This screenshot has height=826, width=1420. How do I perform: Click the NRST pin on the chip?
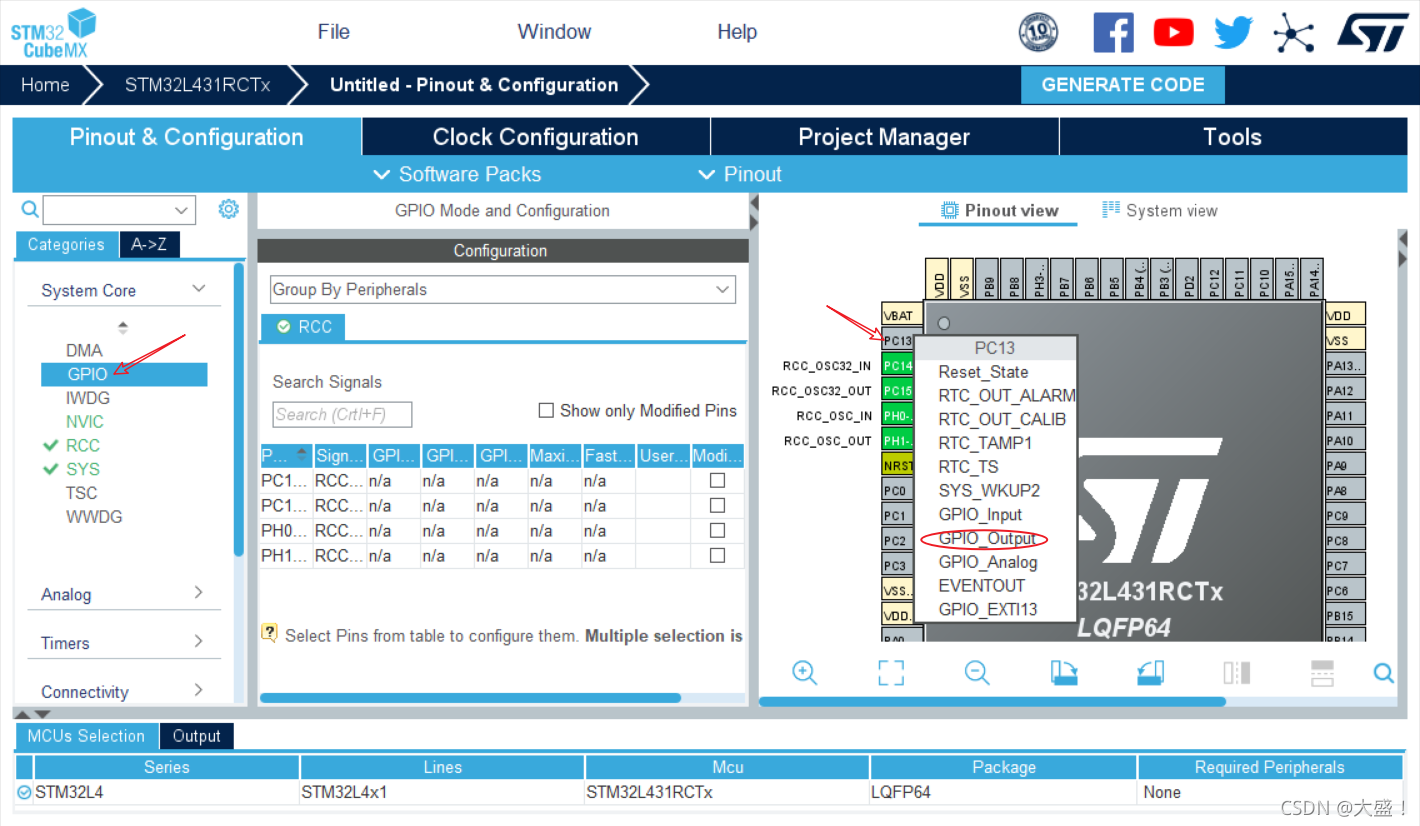[897, 465]
